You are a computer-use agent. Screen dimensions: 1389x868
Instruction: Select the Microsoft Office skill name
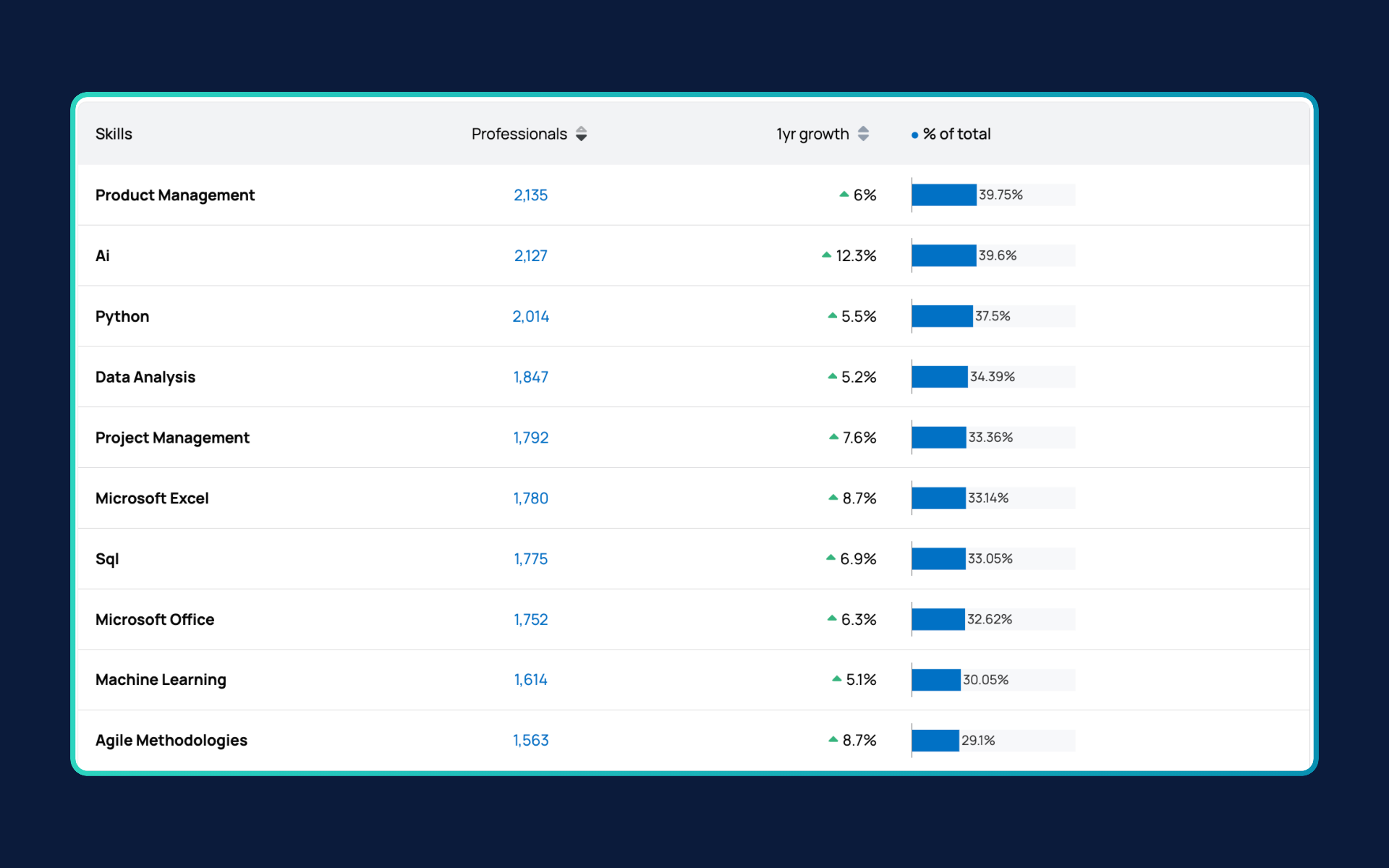point(155,620)
